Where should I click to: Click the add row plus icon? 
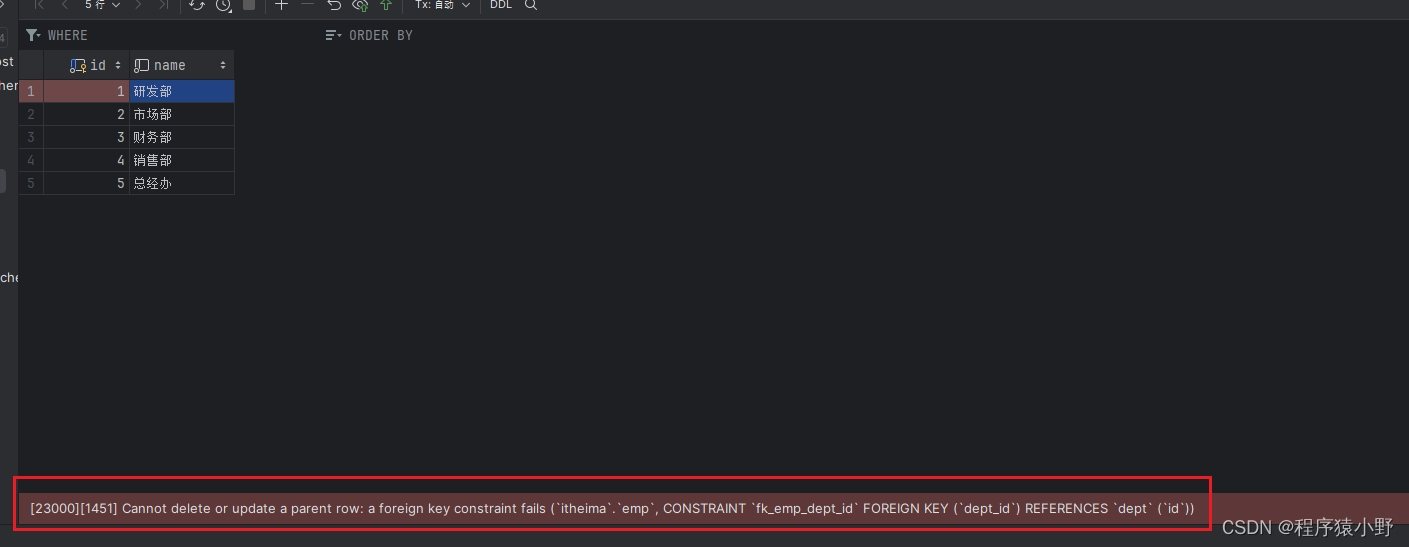pos(281,5)
